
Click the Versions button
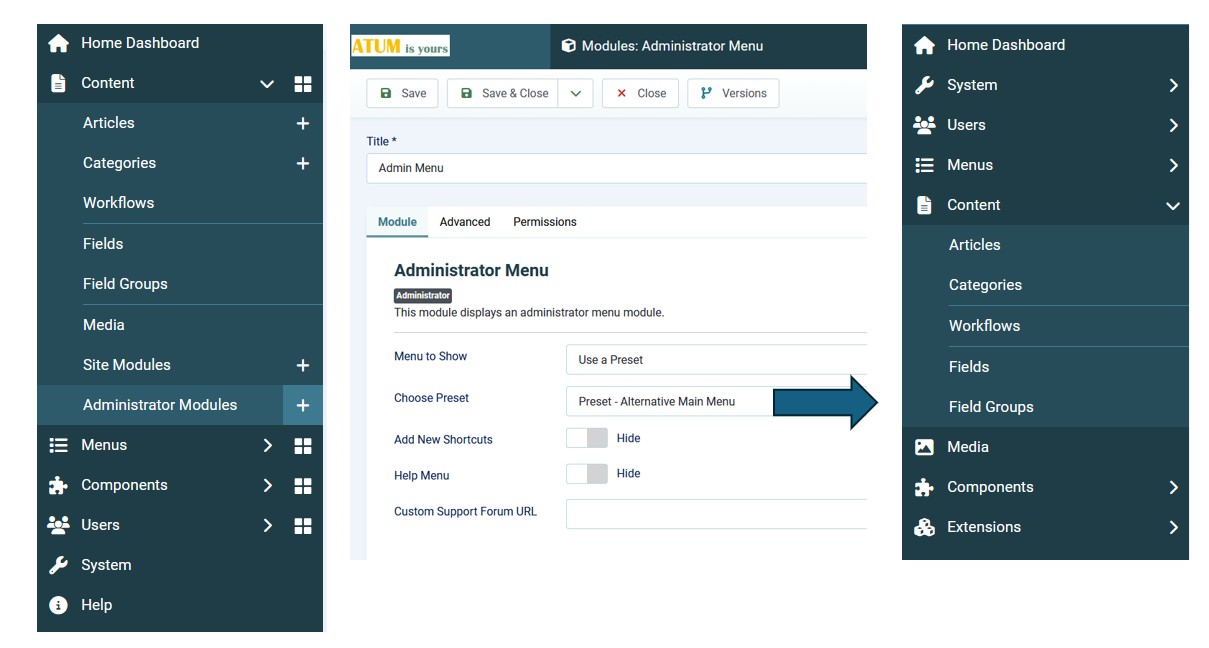point(733,93)
